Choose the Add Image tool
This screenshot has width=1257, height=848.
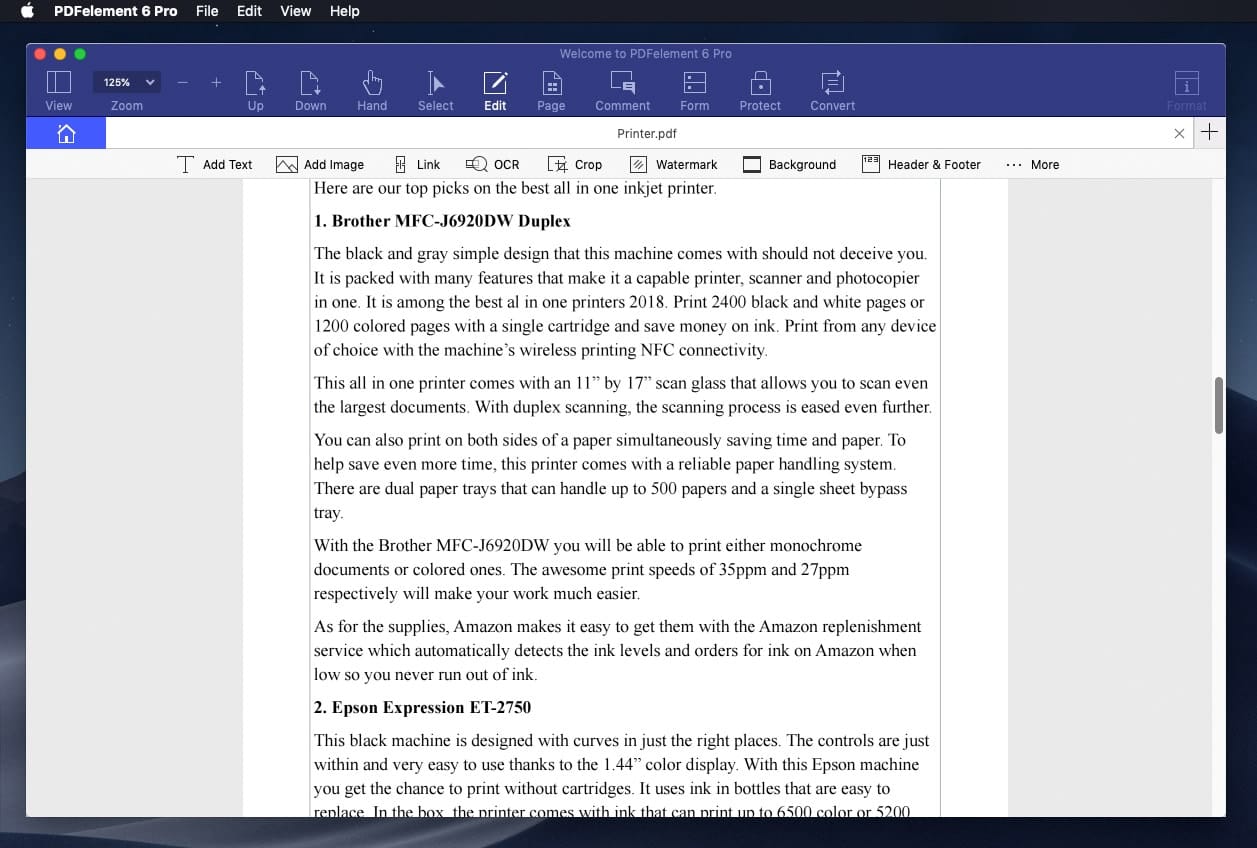[320, 164]
